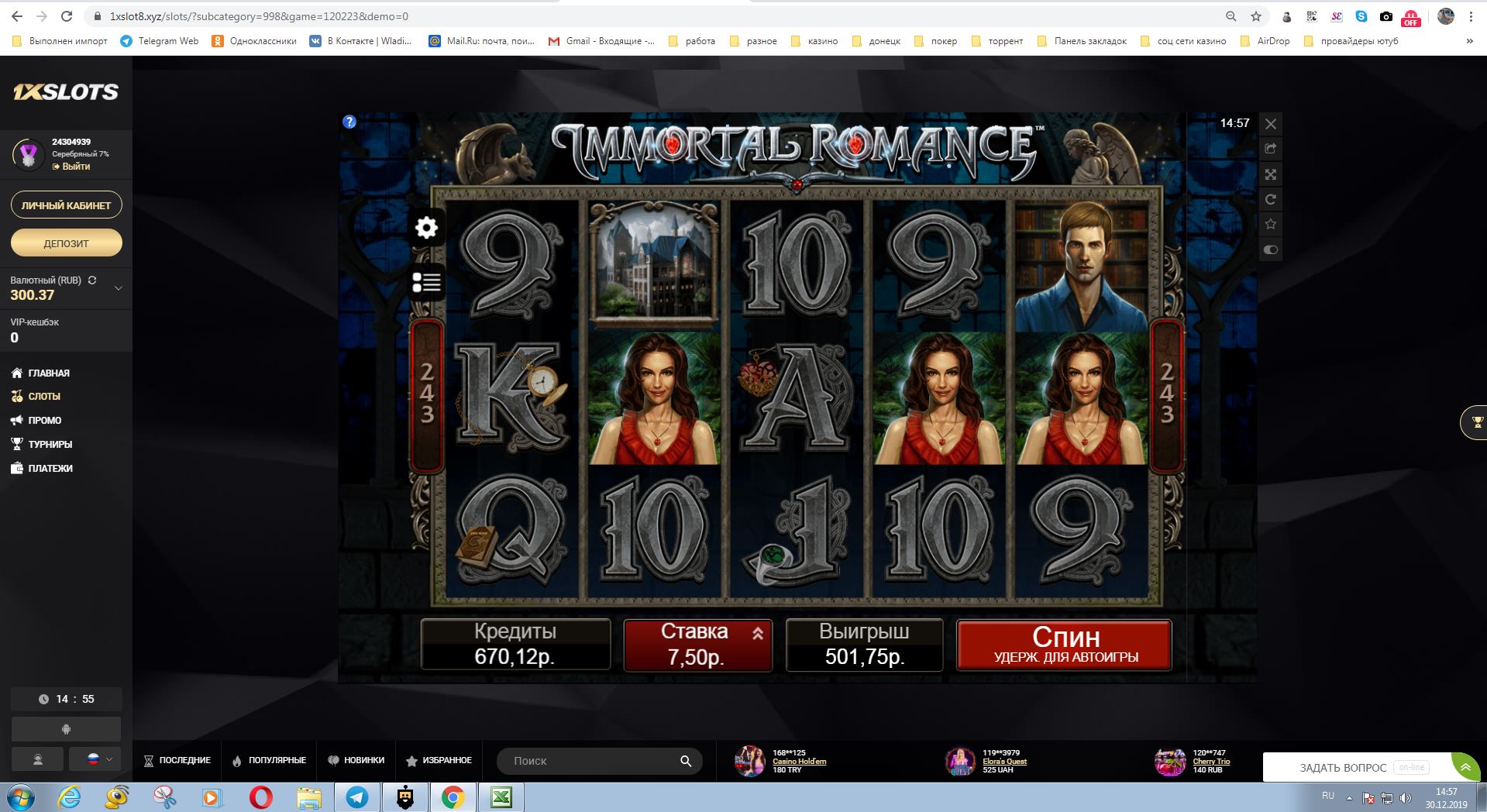Click the Android app button

coord(66,729)
